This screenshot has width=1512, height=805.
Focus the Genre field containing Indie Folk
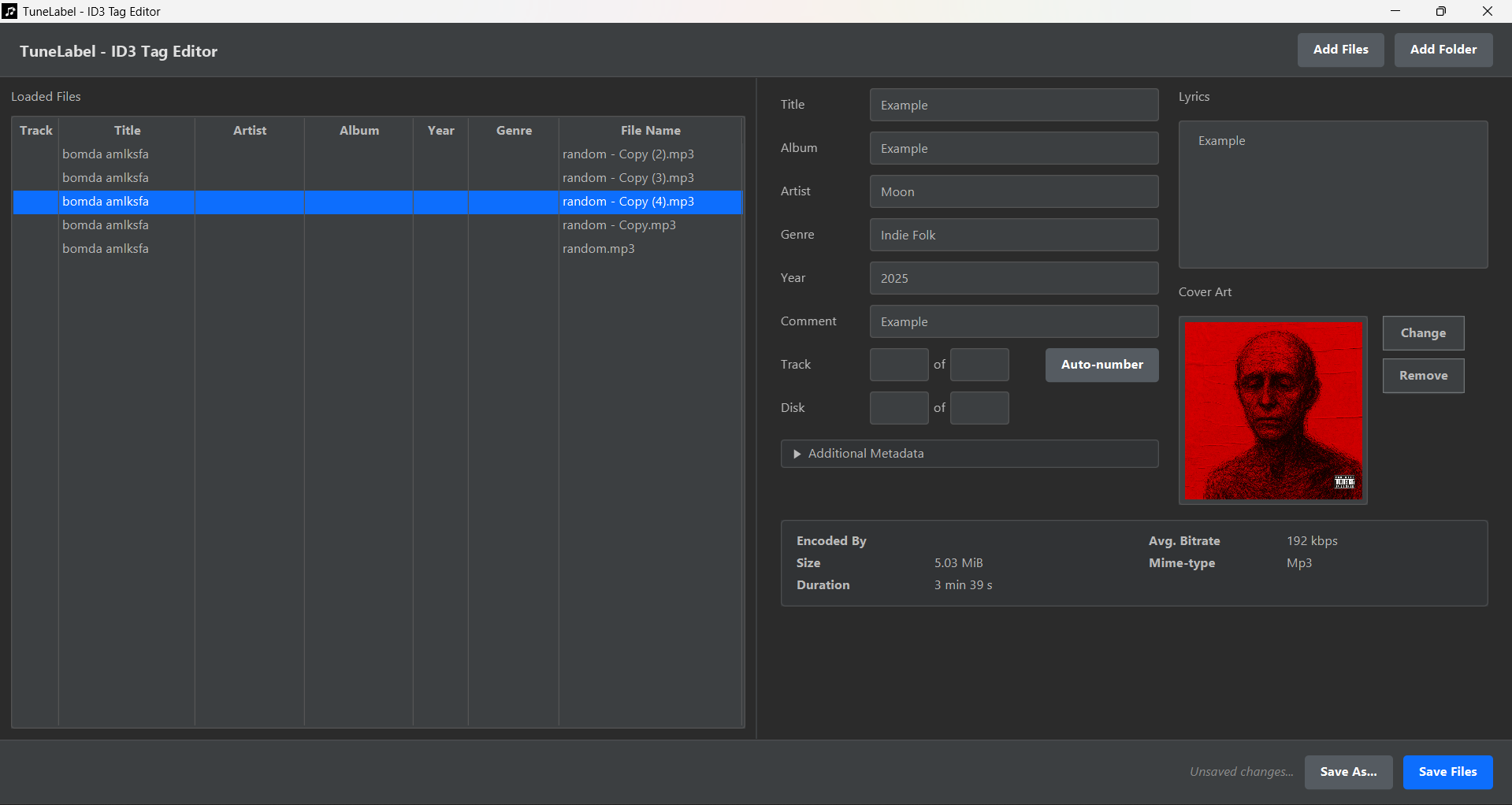1013,236
